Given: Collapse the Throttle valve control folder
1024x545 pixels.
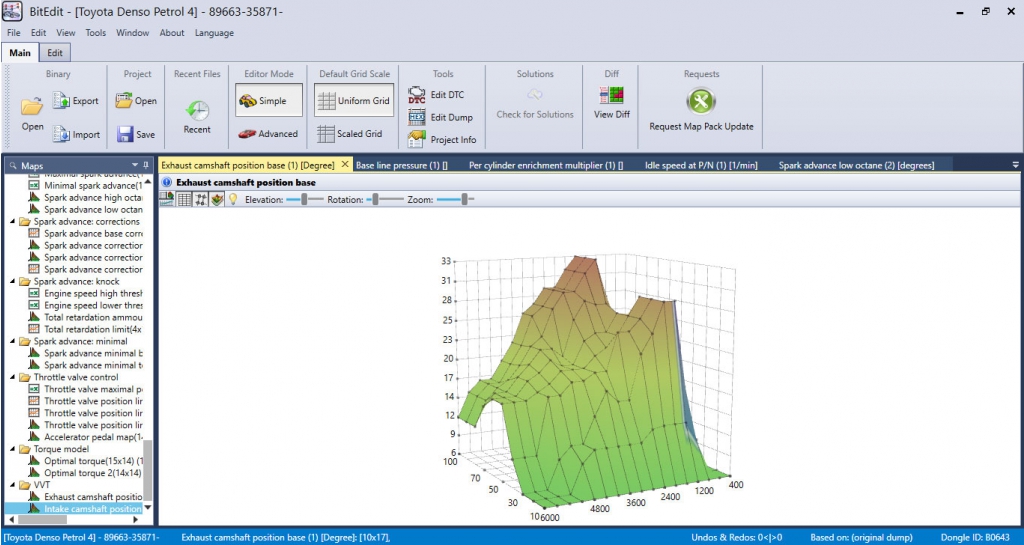Looking at the screenshot, I should 12,377.
